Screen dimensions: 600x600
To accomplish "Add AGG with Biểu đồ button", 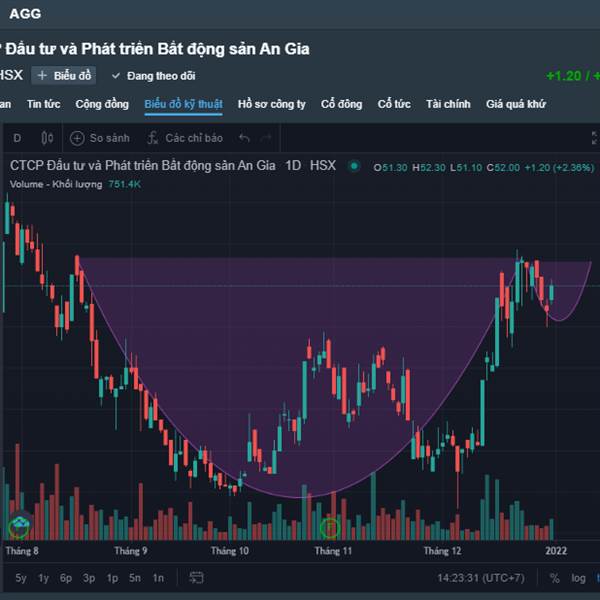I will click(x=64, y=75).
